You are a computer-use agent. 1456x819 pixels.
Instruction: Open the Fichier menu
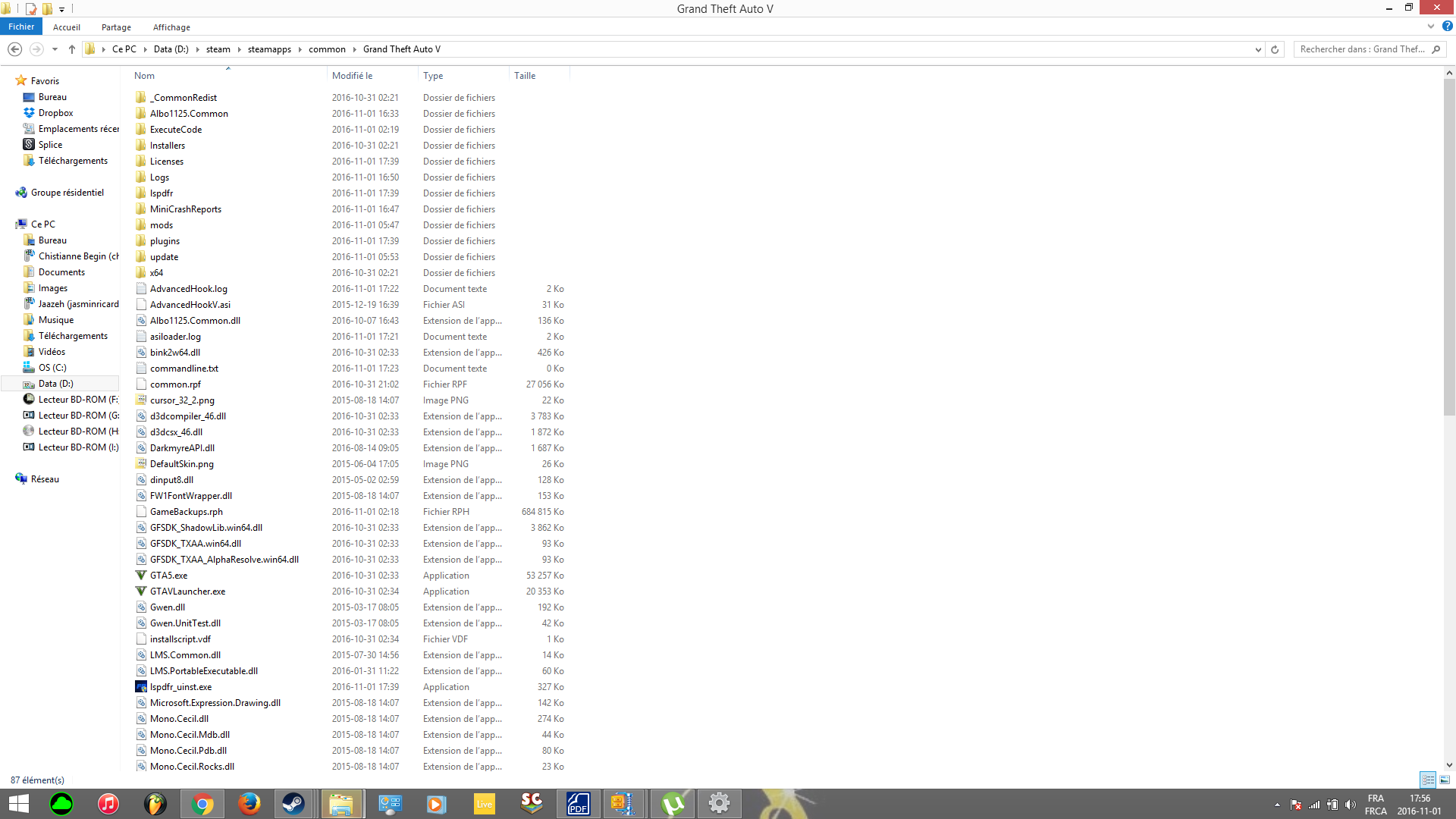[21, 27]
